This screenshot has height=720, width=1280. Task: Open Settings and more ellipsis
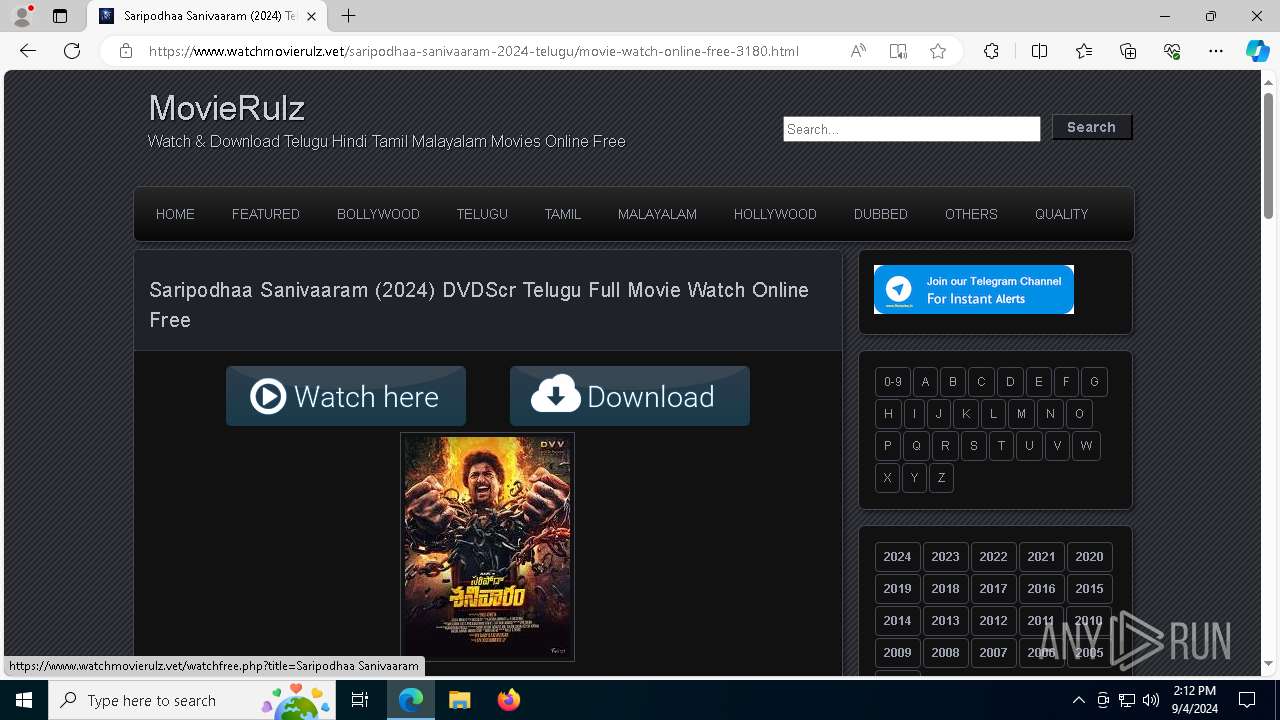pos(1216,51)
